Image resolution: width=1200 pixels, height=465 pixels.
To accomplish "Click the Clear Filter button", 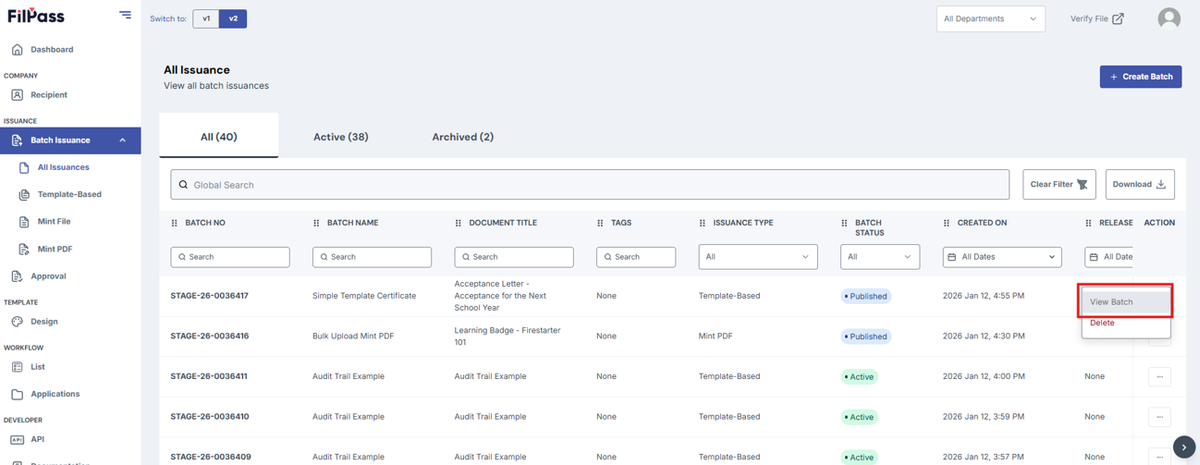I will 1059,185.
